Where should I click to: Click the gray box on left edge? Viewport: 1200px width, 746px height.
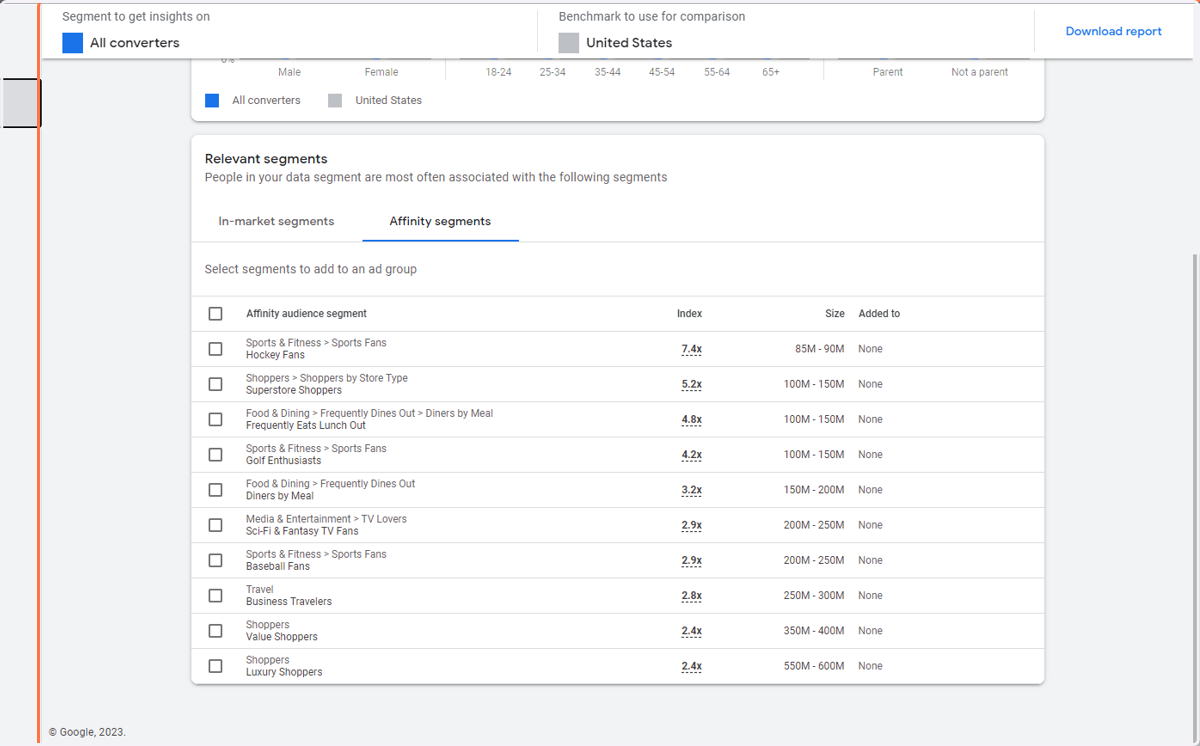pos(20,103)
